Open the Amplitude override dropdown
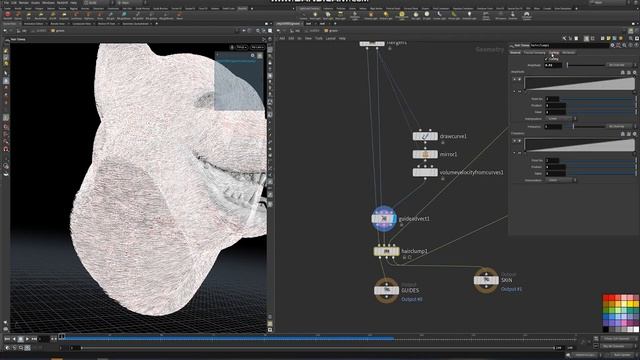Viewport: 640px width, 360px height. pos(620,65)
